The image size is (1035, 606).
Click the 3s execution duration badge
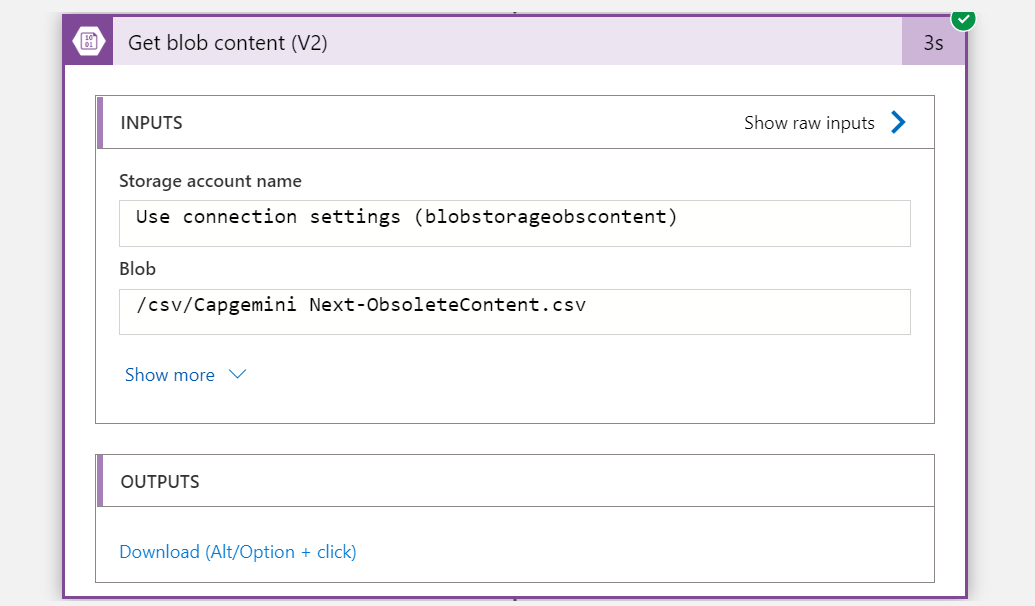coord(934,41)
